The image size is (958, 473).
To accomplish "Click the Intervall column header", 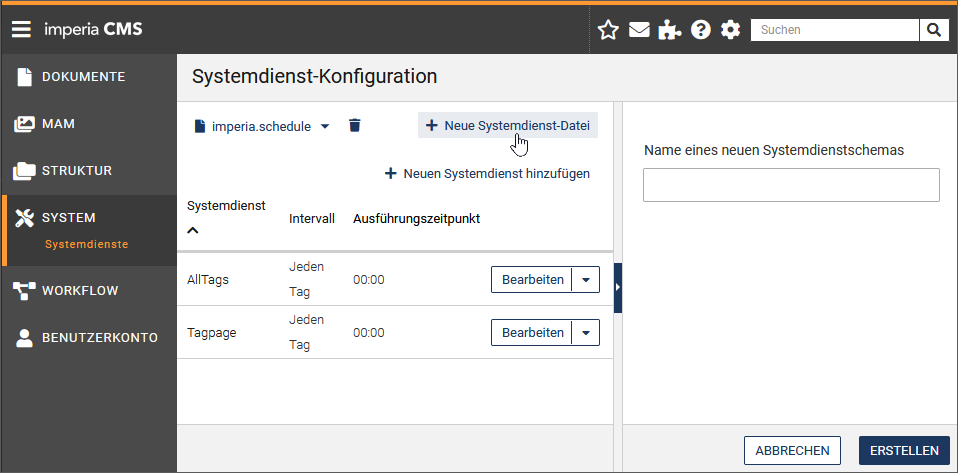I will (x=312, y=219).
